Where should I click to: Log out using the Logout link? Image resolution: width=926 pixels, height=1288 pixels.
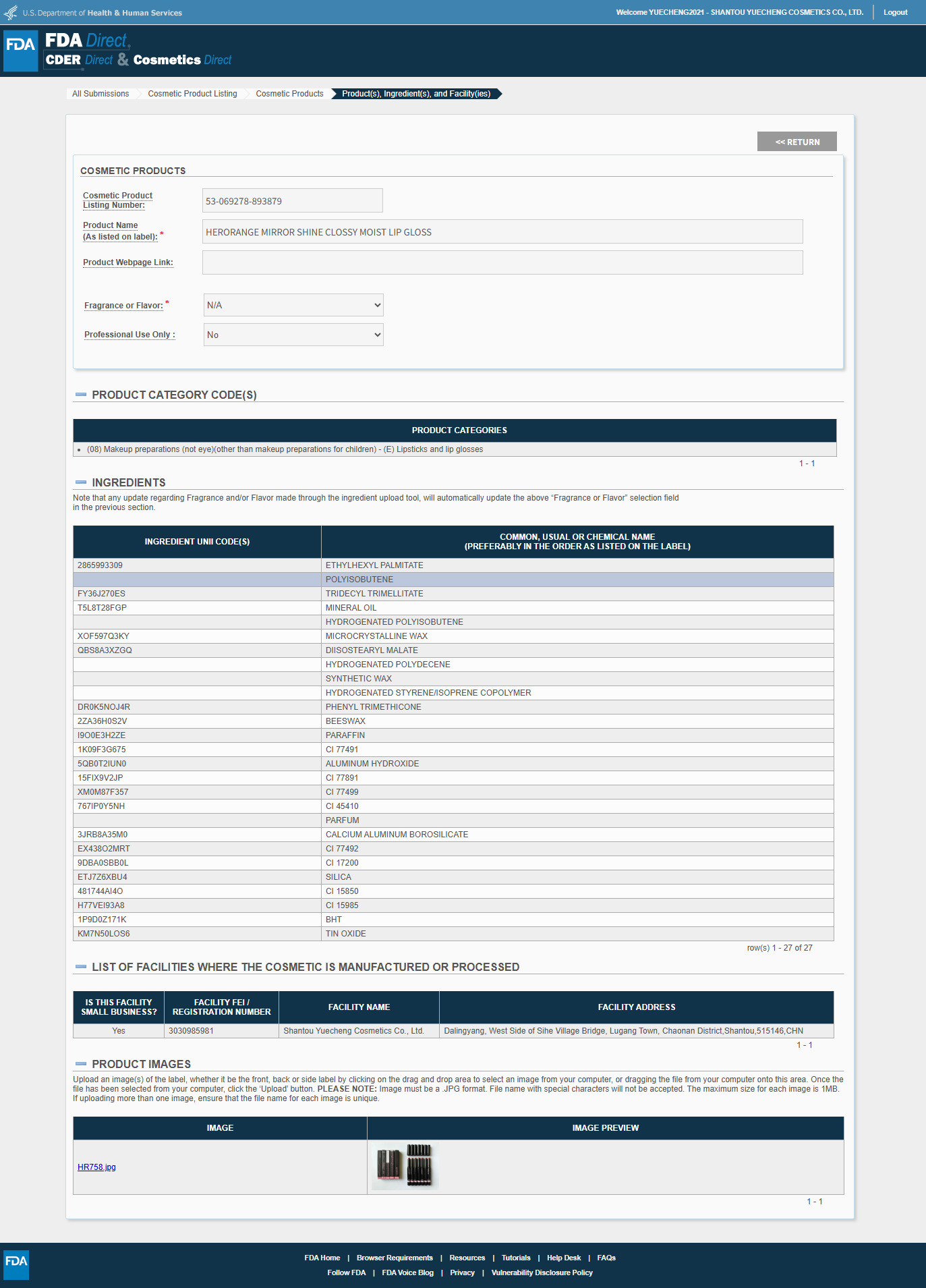click(895, 12)
